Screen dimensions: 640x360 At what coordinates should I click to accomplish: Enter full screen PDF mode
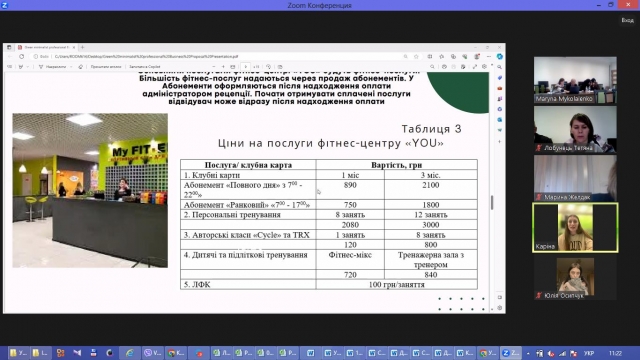point(475,67)
